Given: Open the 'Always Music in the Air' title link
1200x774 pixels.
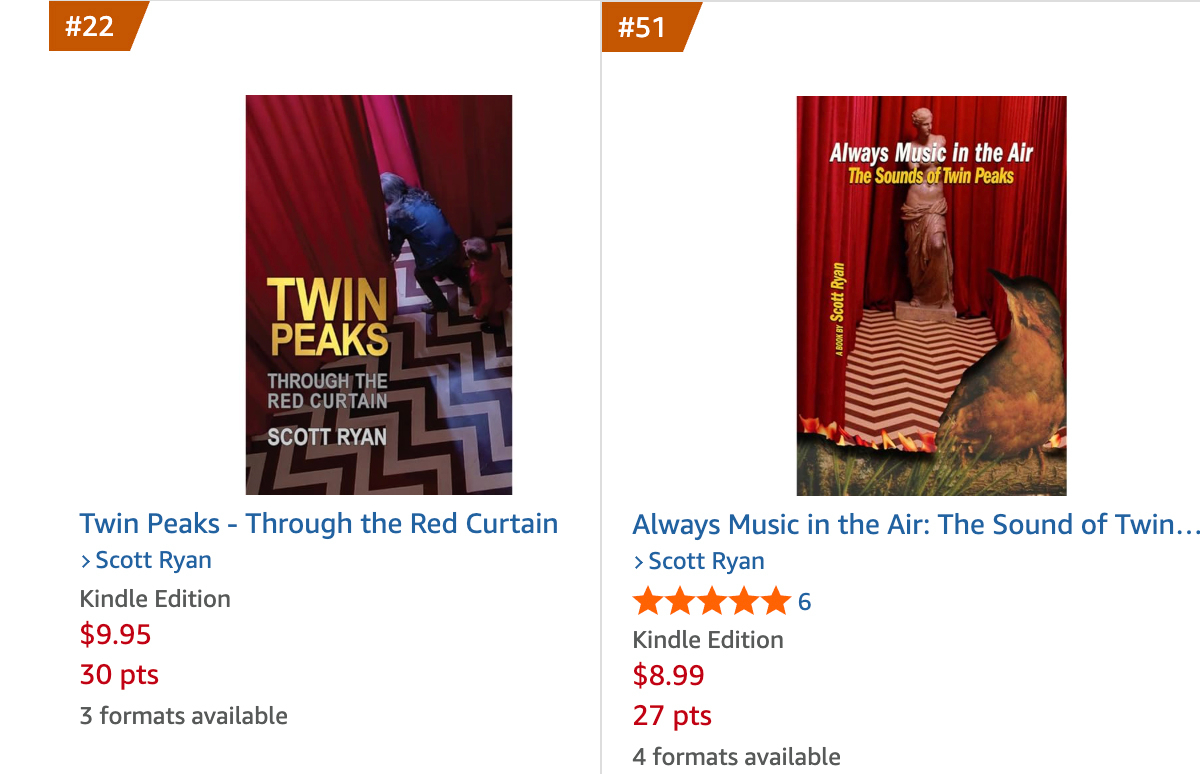Looking at the screenshot, I should pyautogui.click(x=914, y=524).
